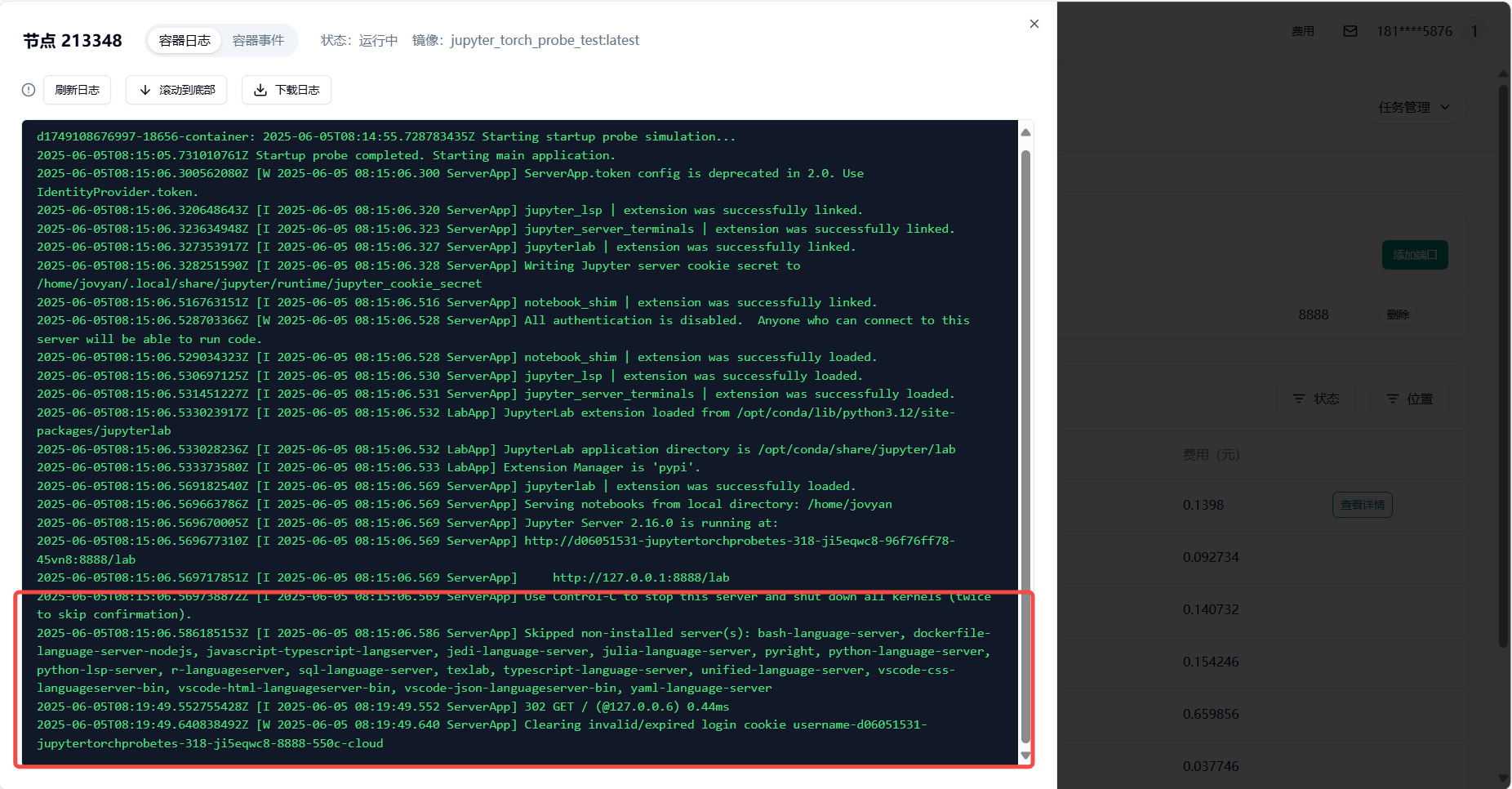Click the log scrollbar down arrow
This screenshot has height=789, width=1512.
(1025, 756)
